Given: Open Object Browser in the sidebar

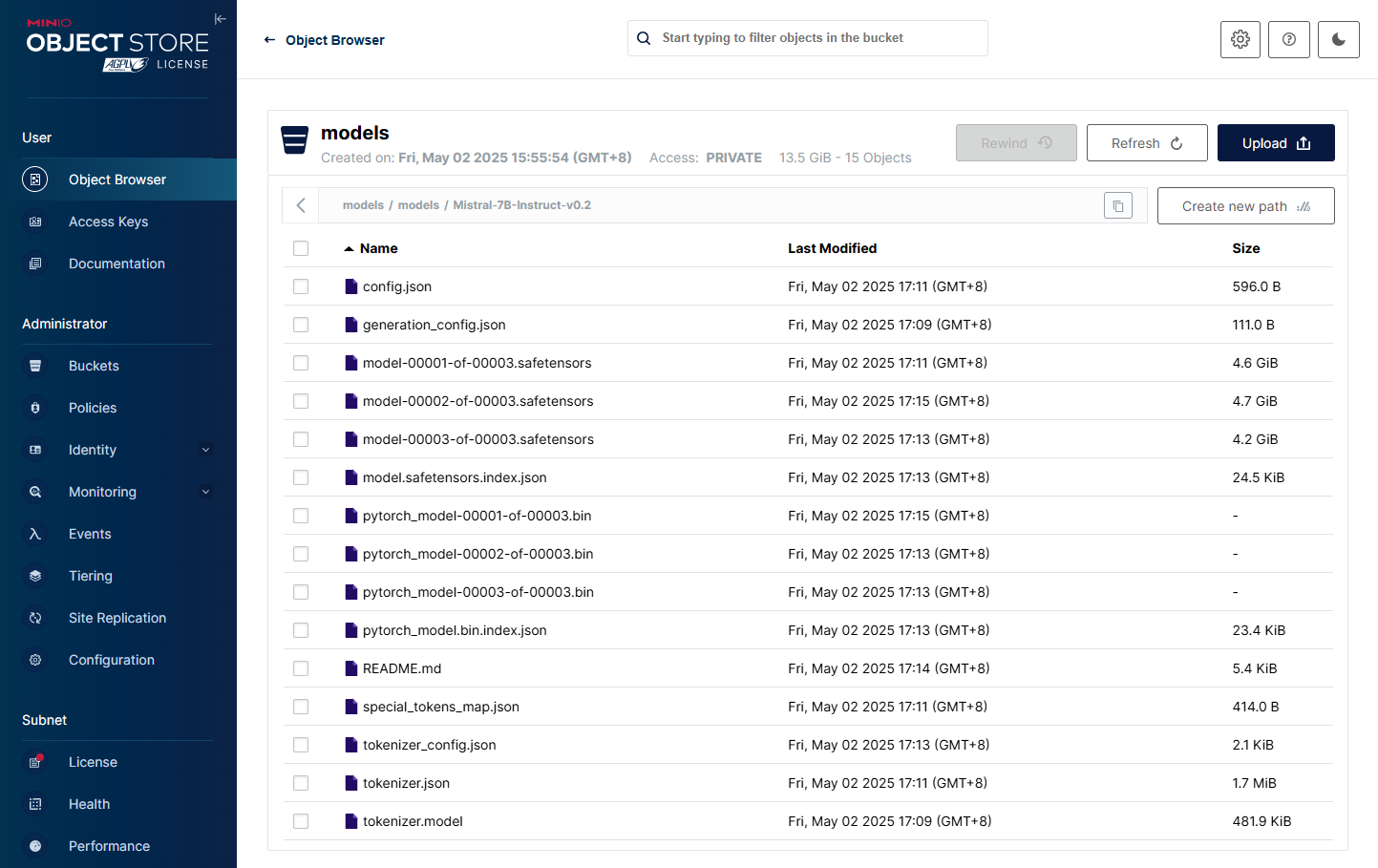Looking at the screenshot, I should [x=118, y=180].
